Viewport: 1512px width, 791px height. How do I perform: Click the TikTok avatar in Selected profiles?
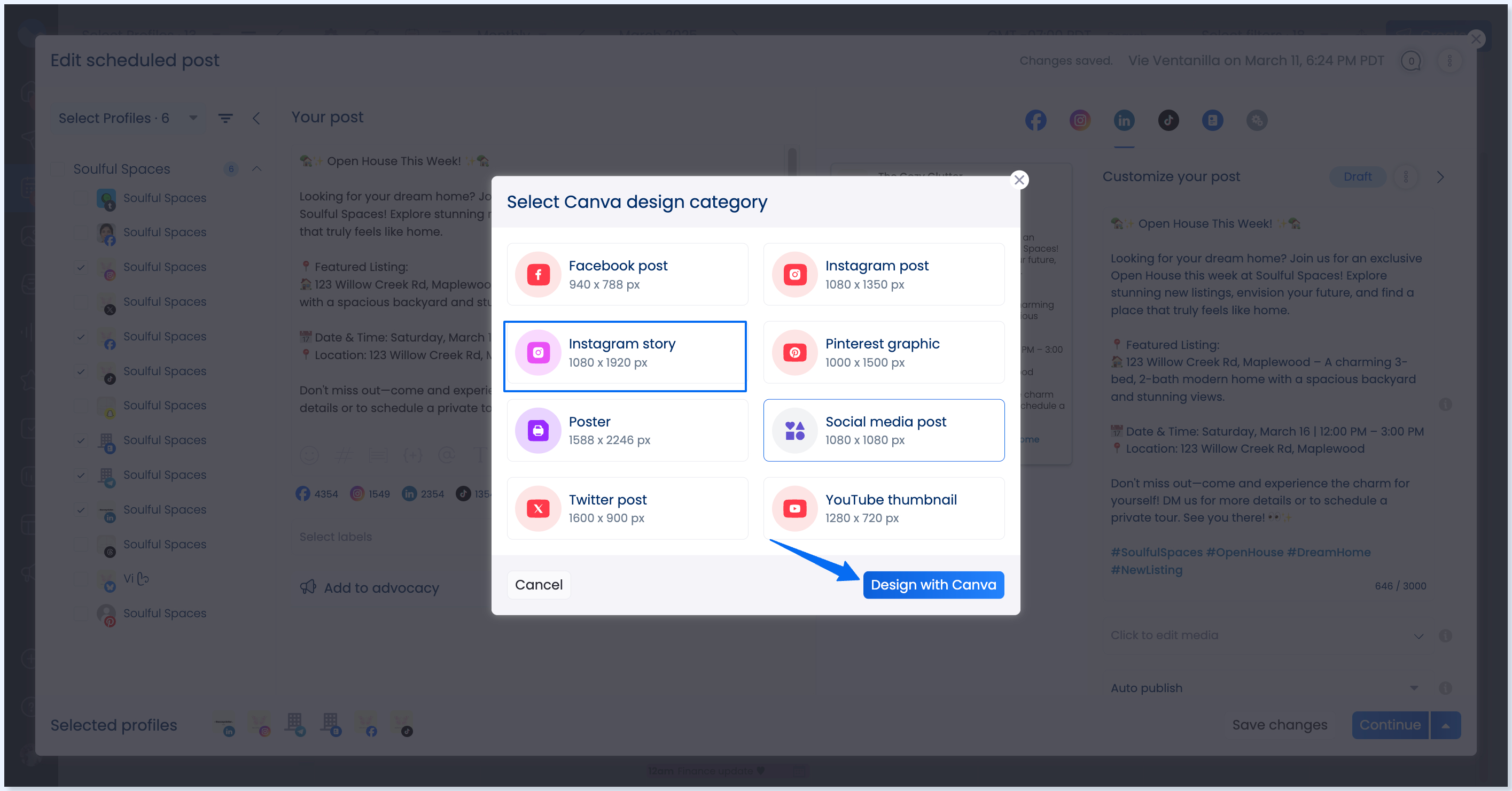click(x=403, y=726)
